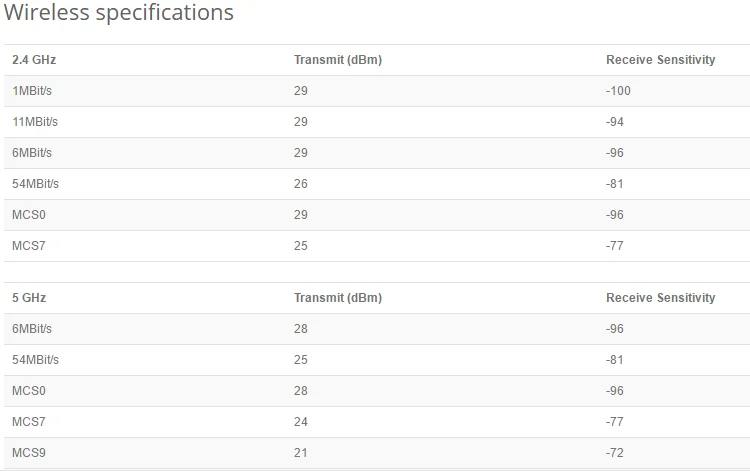Click the transmit value 21
750x471 pixels.
tap(301, 453)
